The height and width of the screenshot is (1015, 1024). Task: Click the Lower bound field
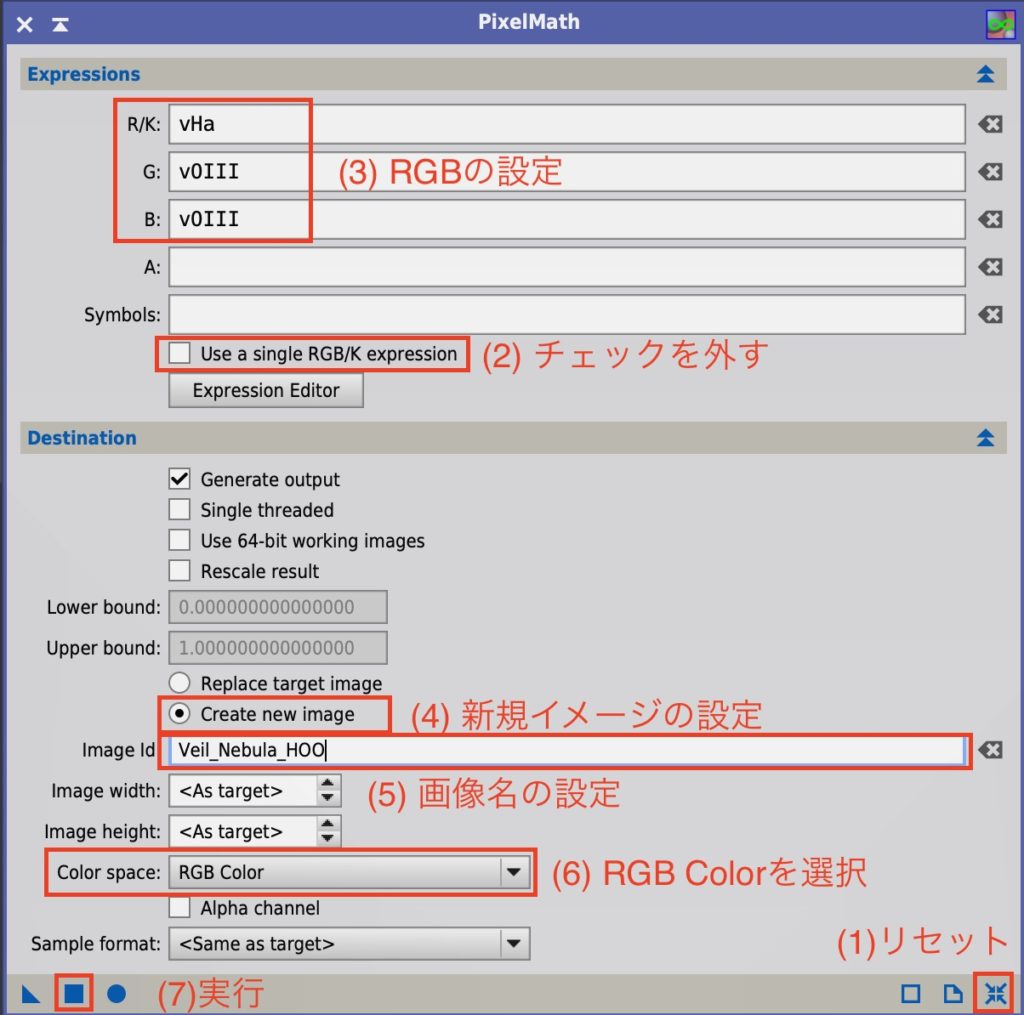(x=278, y=607)
